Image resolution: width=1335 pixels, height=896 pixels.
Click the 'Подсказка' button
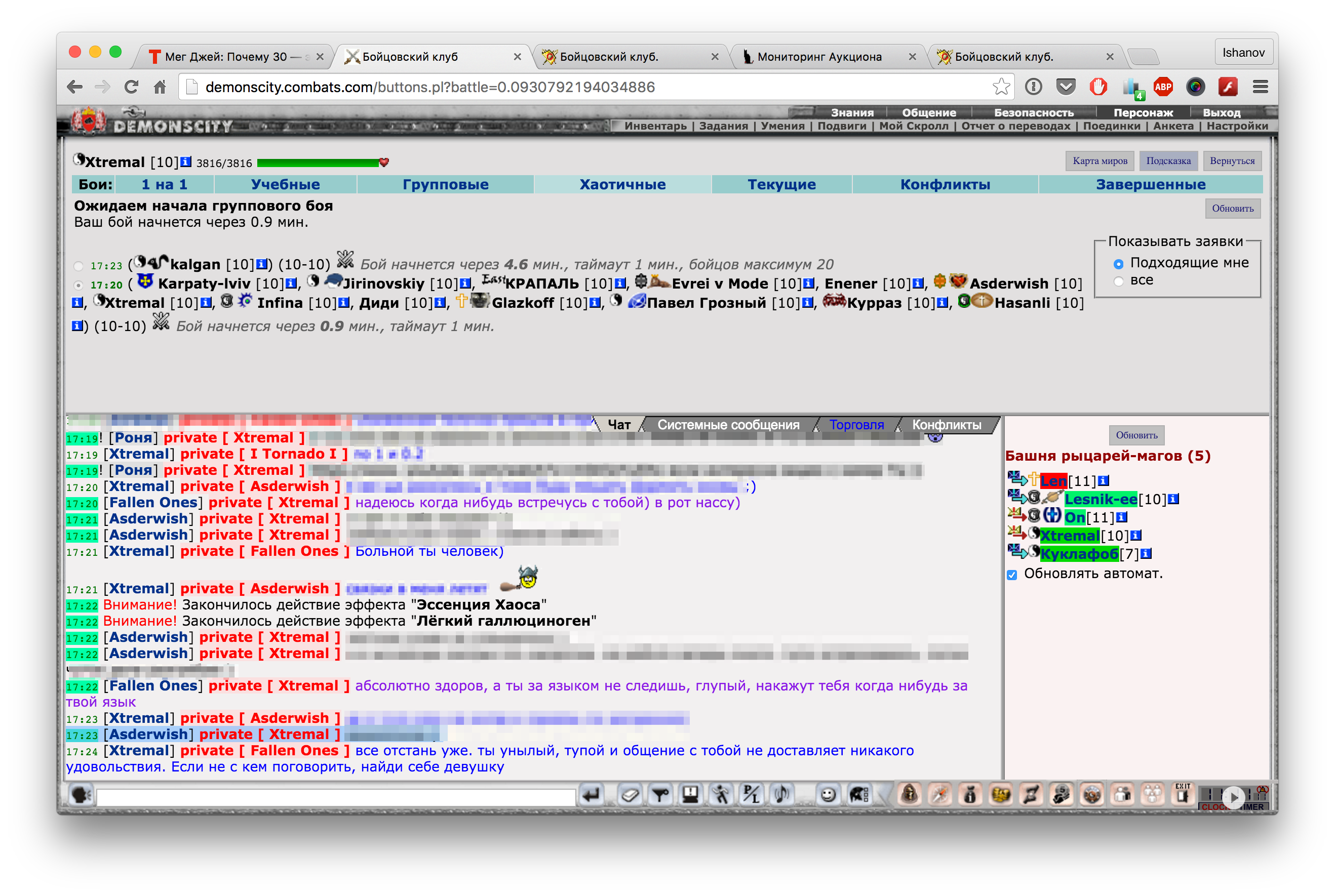click(x=1168, y=161)
